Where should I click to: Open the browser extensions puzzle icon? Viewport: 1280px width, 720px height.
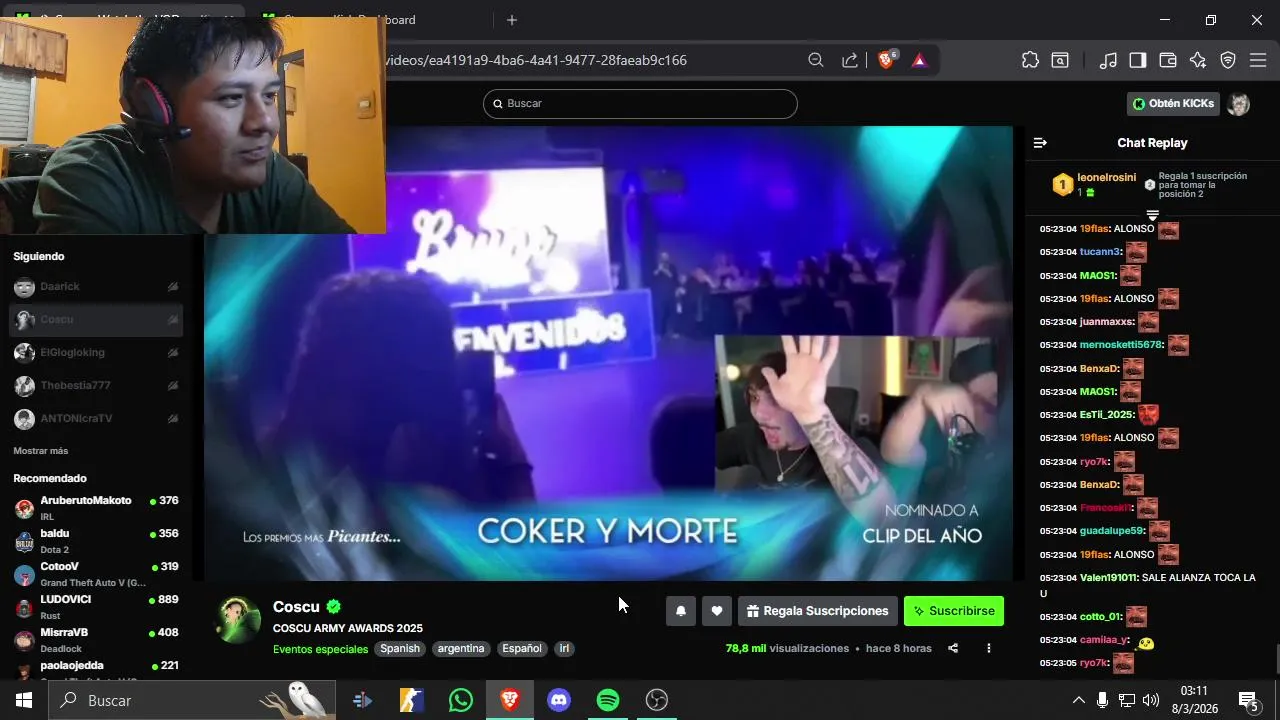(x=1030, y=60)
